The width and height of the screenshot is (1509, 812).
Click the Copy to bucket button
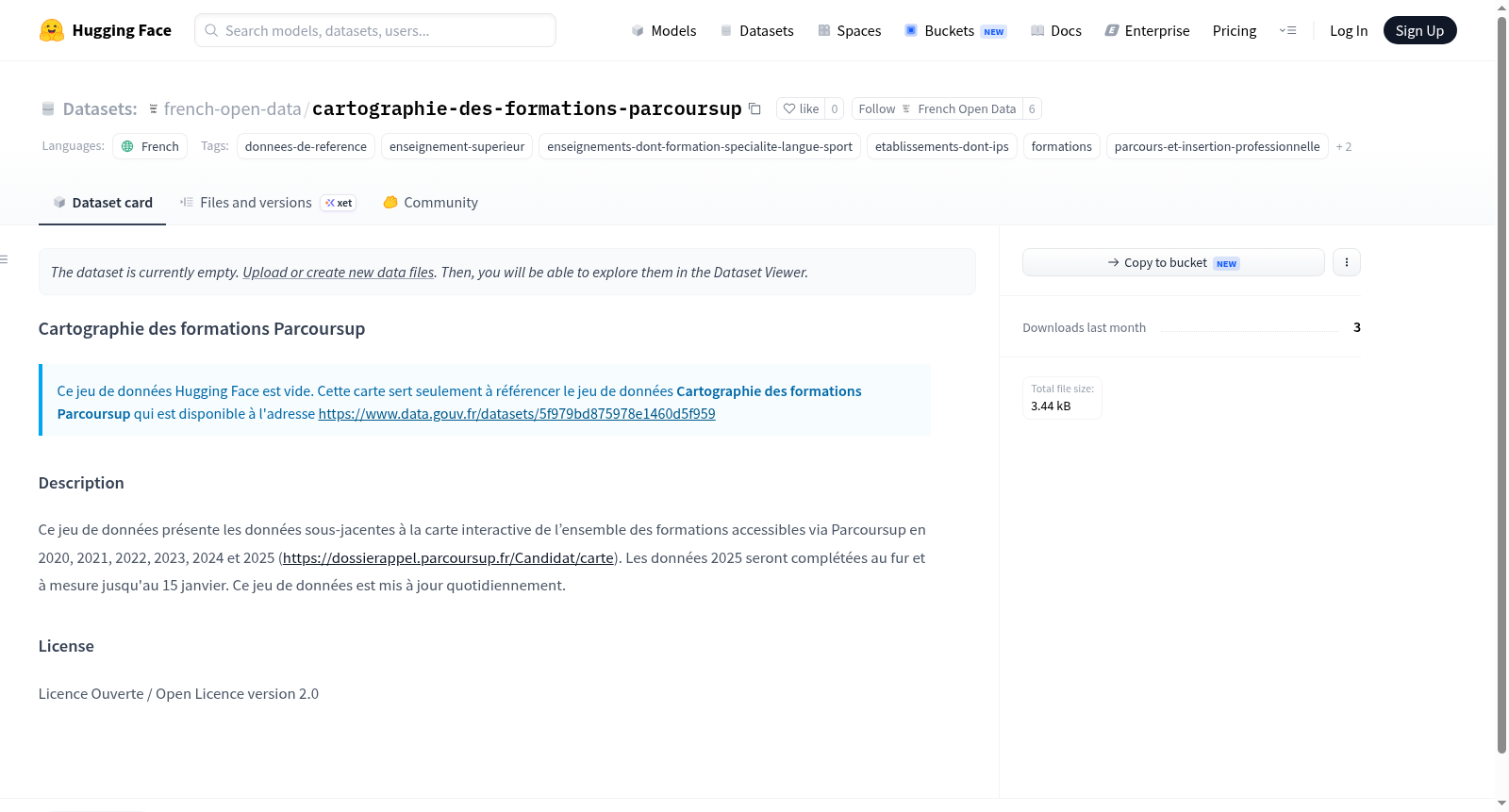[x=1173, y=262]
